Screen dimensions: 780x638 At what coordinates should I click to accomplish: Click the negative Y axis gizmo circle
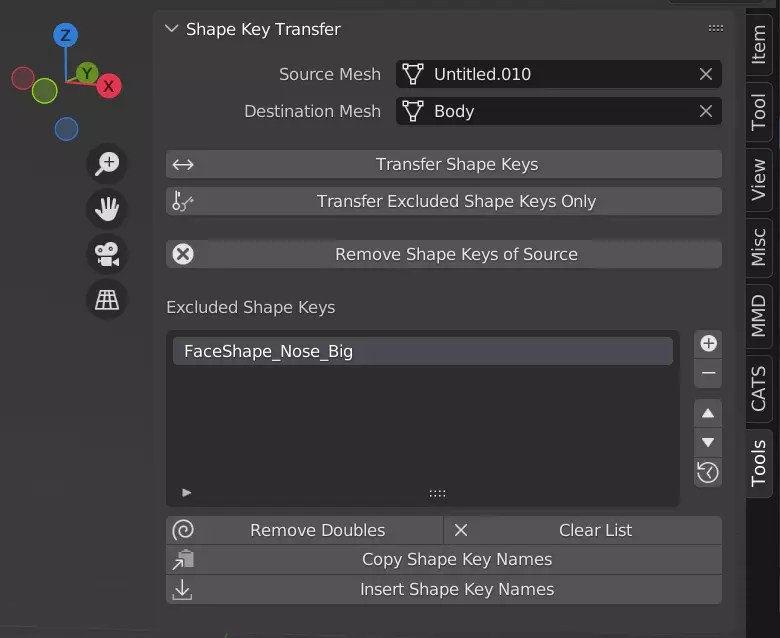pos(45,91)
